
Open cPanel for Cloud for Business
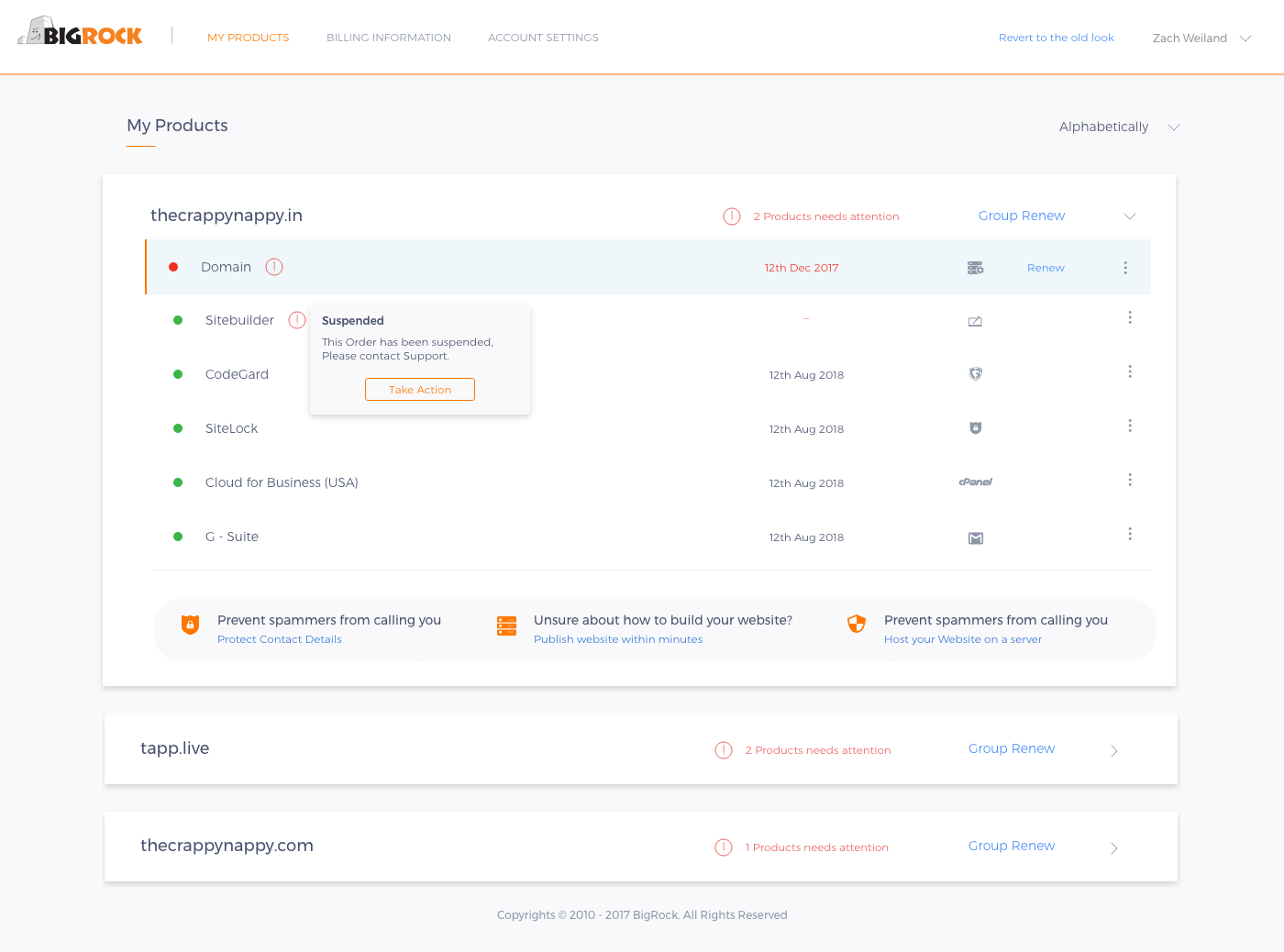point(976,482)
